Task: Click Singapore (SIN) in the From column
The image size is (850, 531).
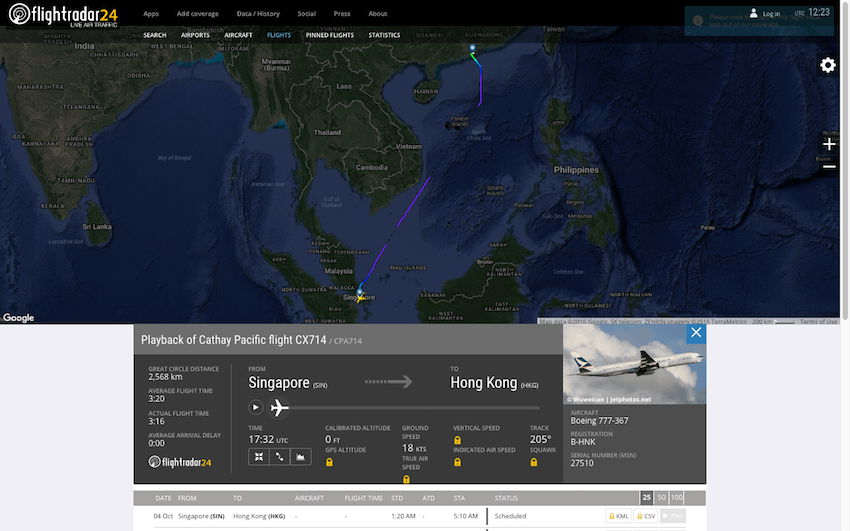Action: pyautogui.click(x=201, y=516)
